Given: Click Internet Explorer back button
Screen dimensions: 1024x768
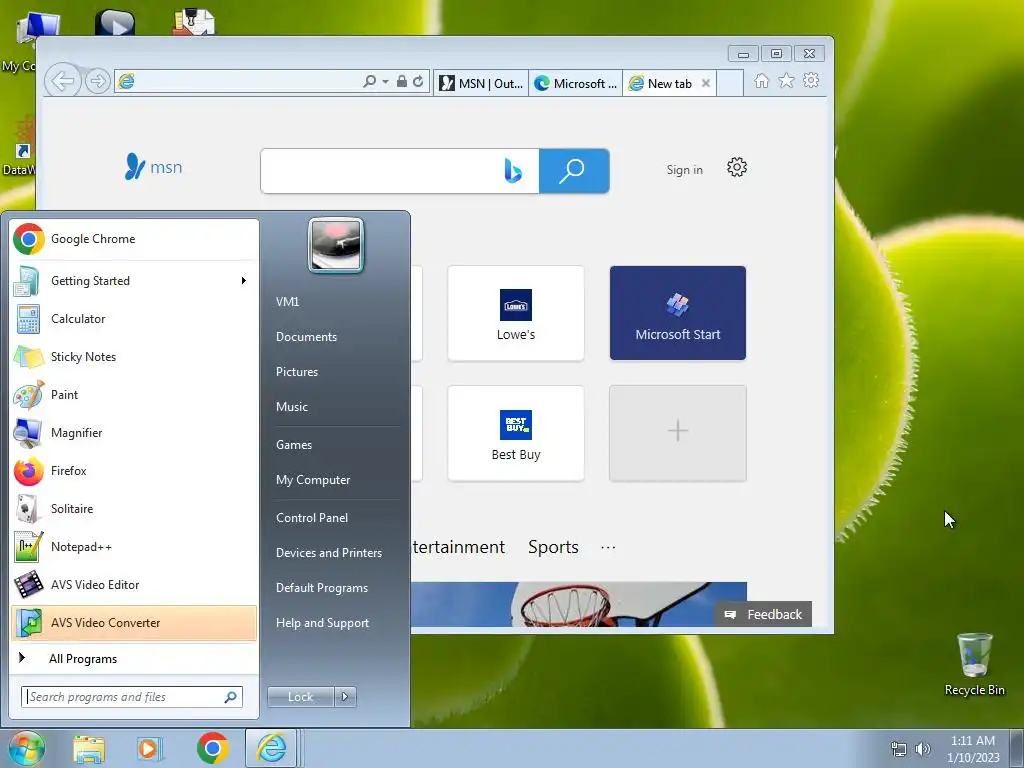Looking at the screenshot, I should click(63, 81).
